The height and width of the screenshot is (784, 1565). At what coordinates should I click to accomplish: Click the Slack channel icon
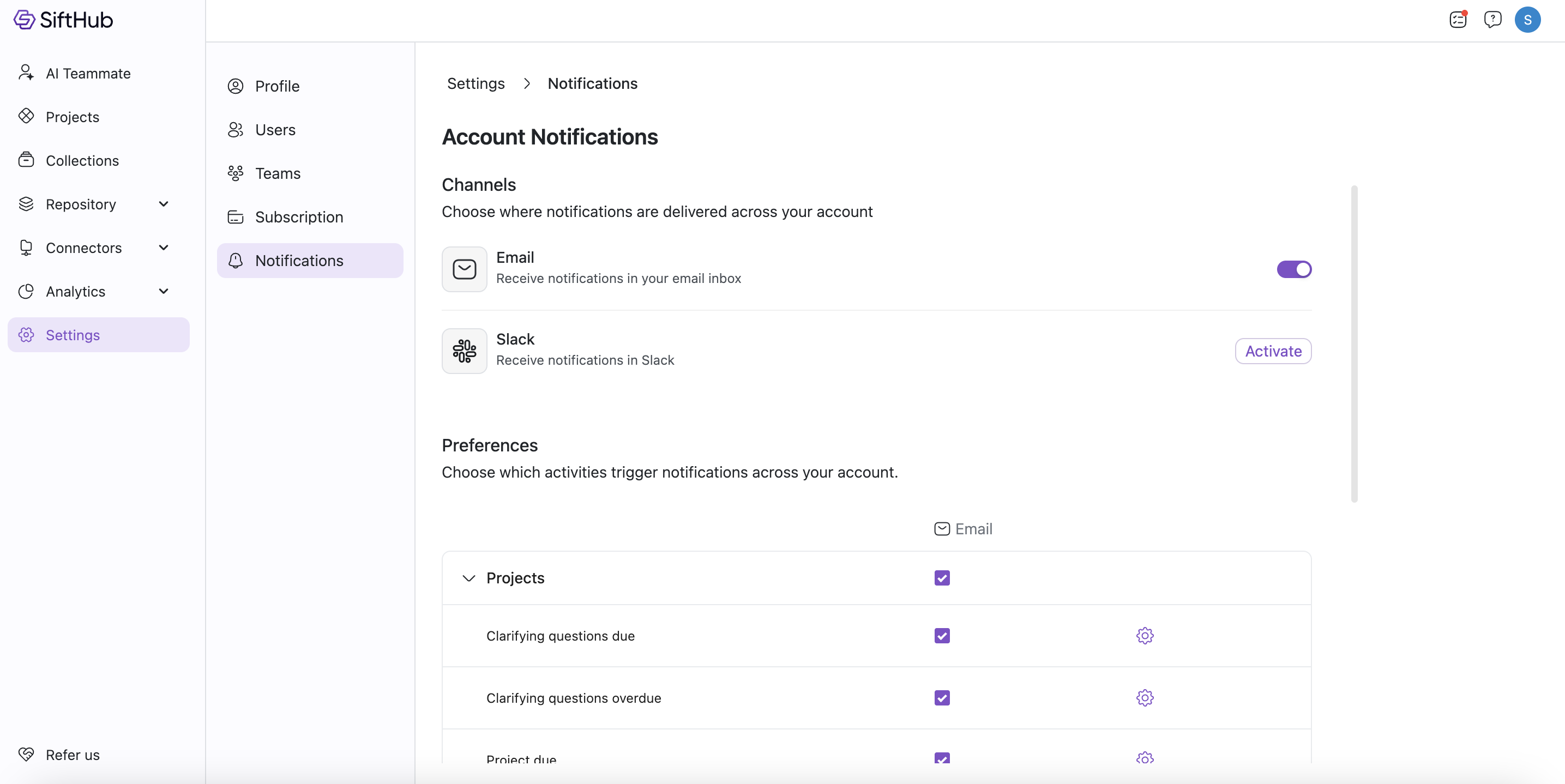click(x=464, y=351)
